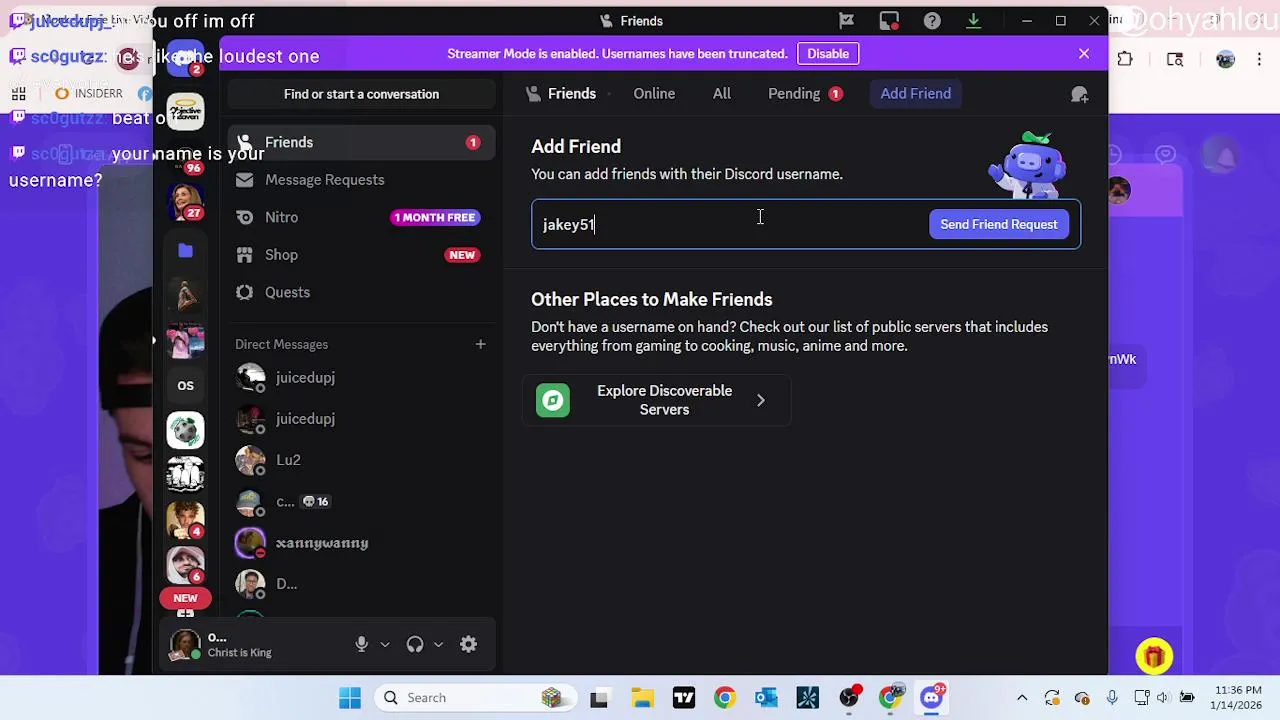The height and width of the screenshot is (720, 1280).
Task: Click the Explore Discoverable Servers compass icon
Action: (553, 400)
